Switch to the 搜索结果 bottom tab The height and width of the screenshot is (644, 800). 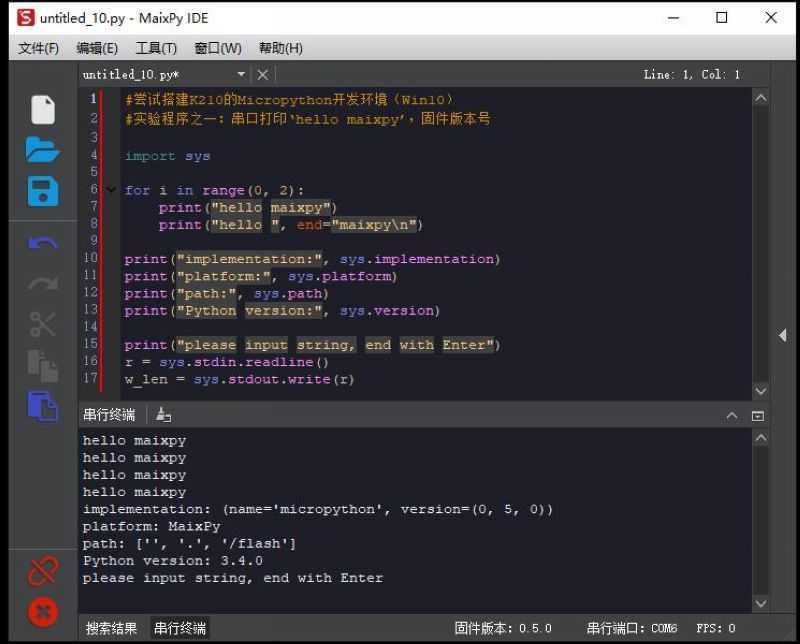[111, 628]
